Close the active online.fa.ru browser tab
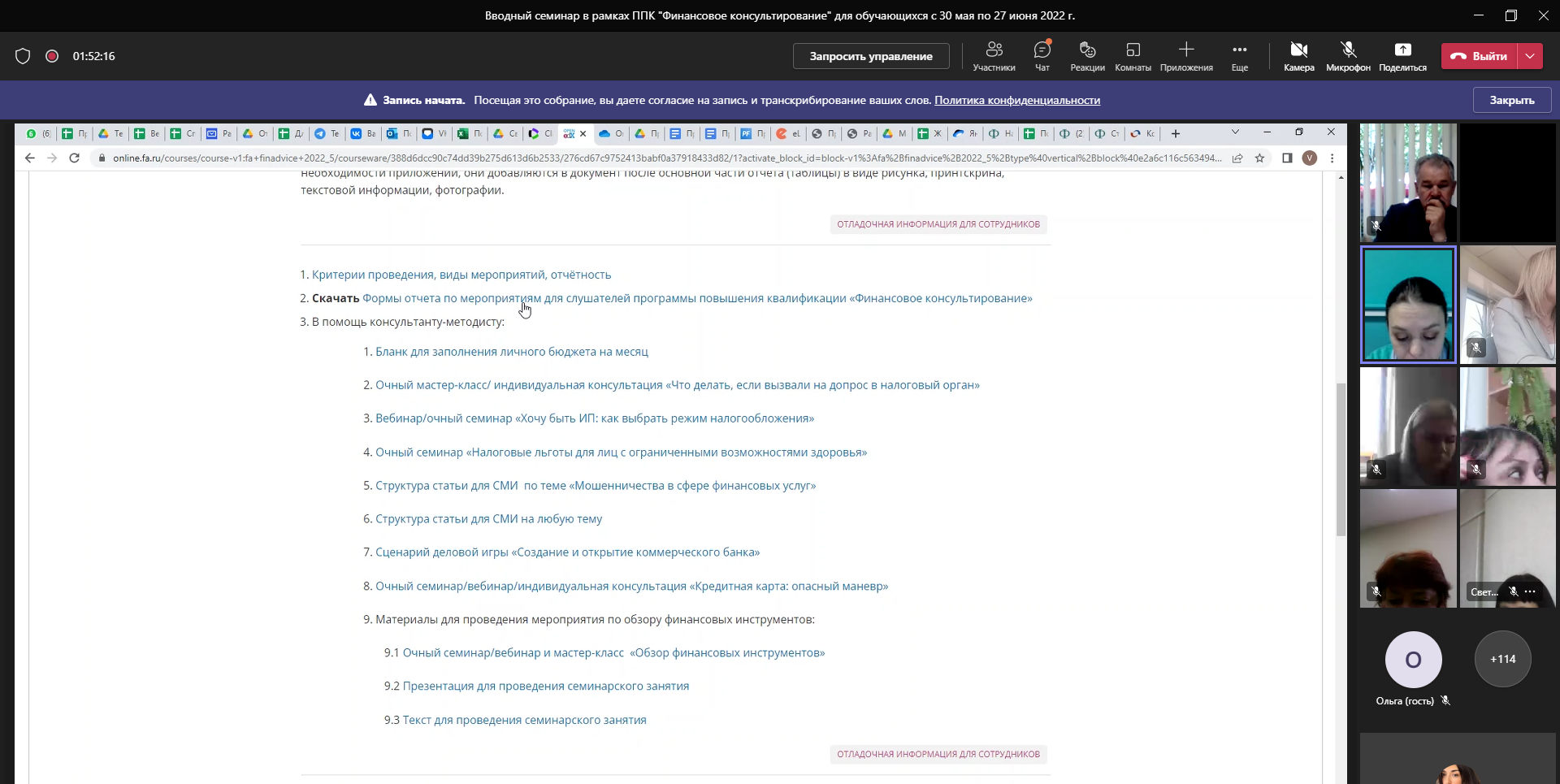This screenshot has height=784, width=1560. point(583,134)
